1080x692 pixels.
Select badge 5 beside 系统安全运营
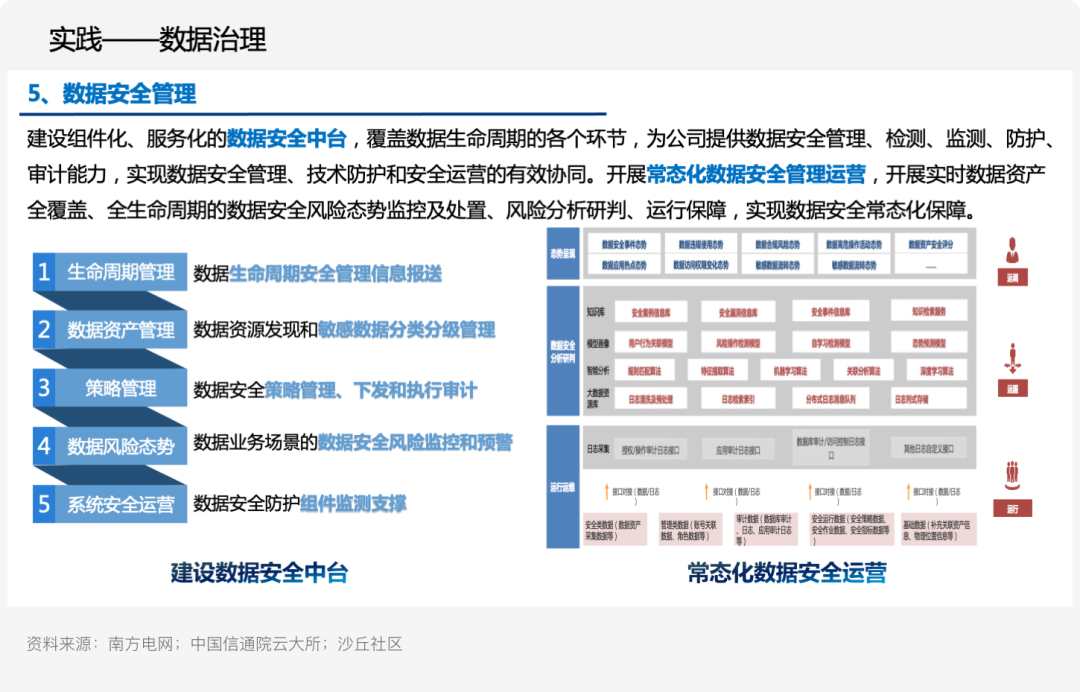pos(42,506)
